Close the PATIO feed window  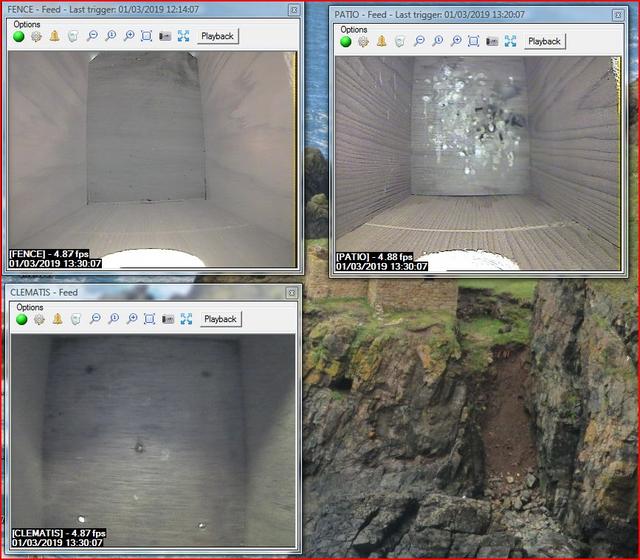[x=618, y=15]
